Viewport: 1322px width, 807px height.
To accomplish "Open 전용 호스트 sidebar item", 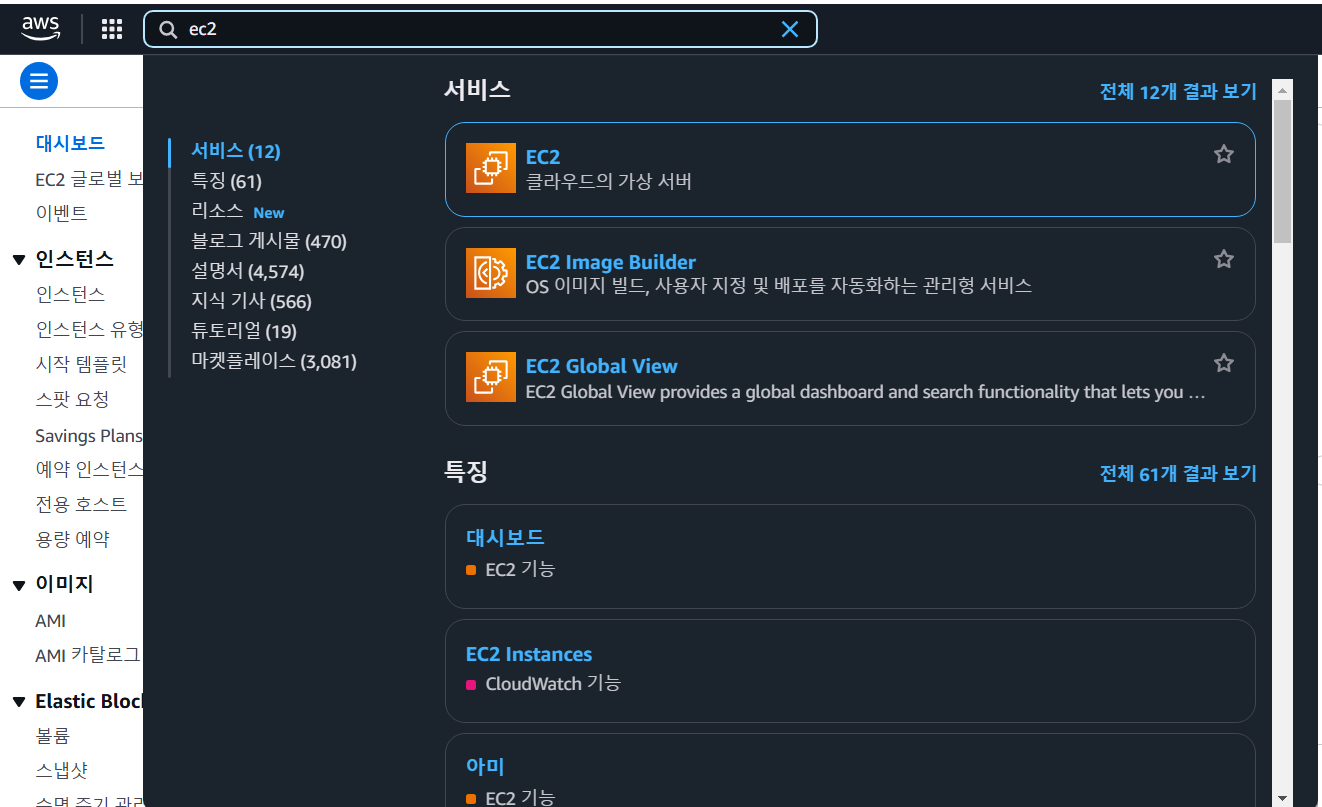I will tap(81, 504).
